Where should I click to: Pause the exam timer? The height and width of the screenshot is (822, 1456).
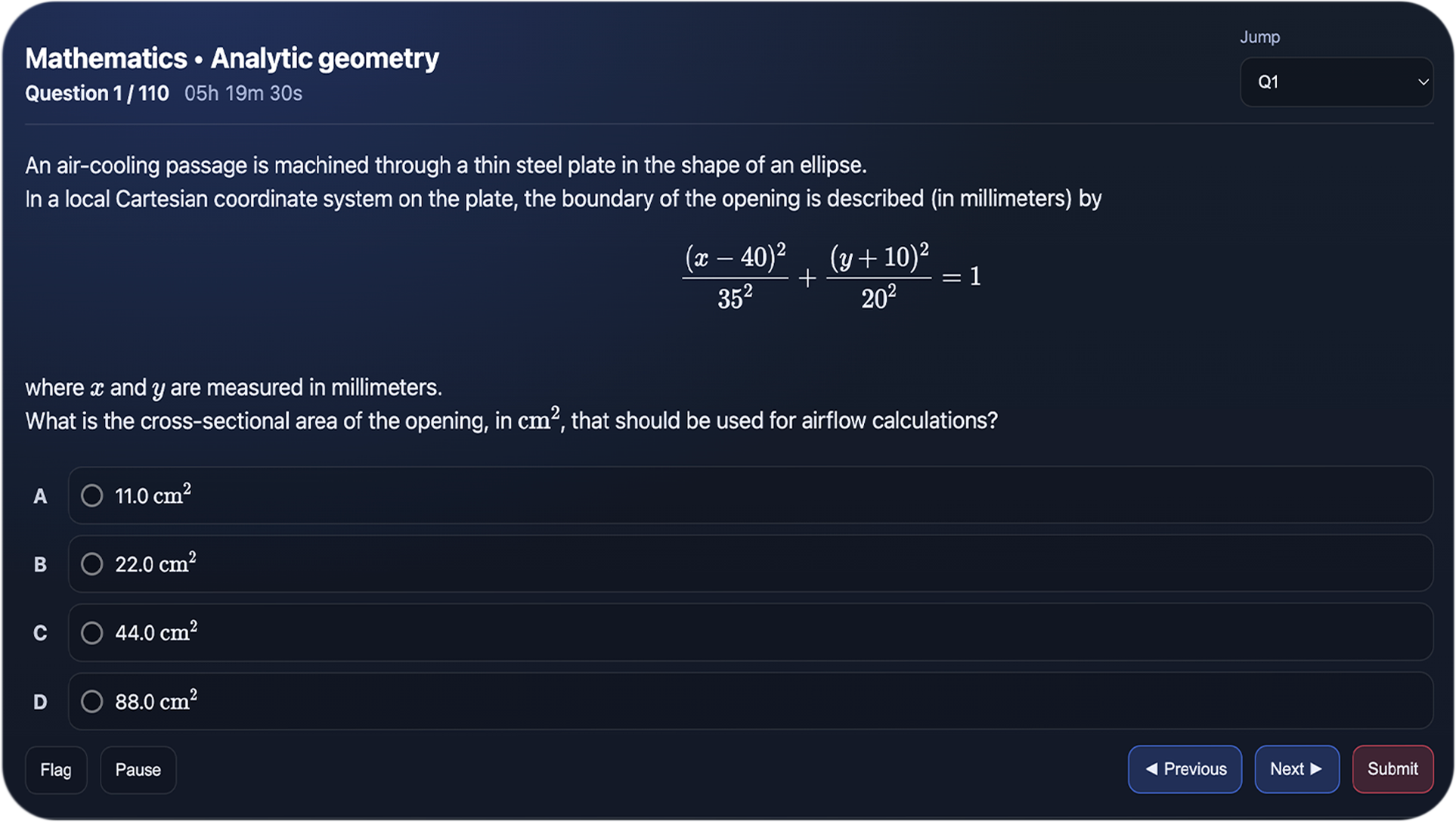[138, 770]
